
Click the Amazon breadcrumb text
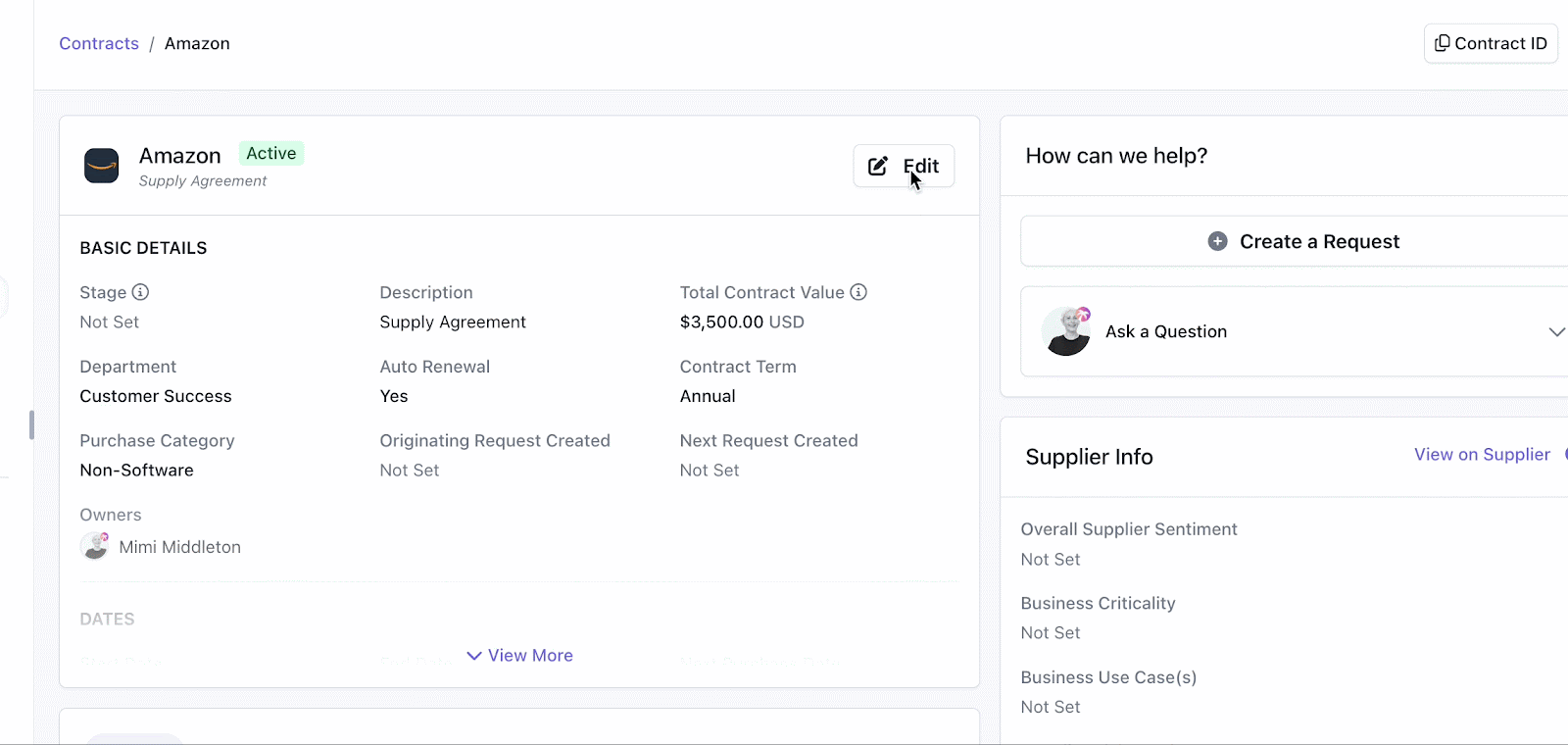197,43
